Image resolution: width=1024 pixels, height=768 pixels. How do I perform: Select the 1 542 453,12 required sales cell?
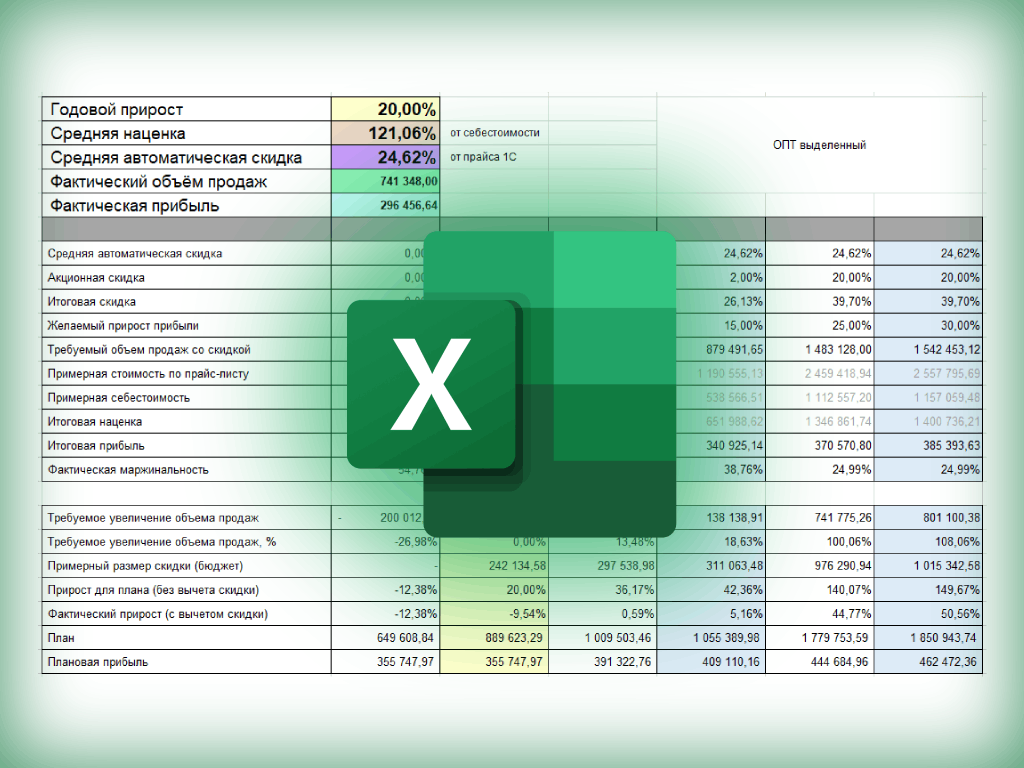929,349
